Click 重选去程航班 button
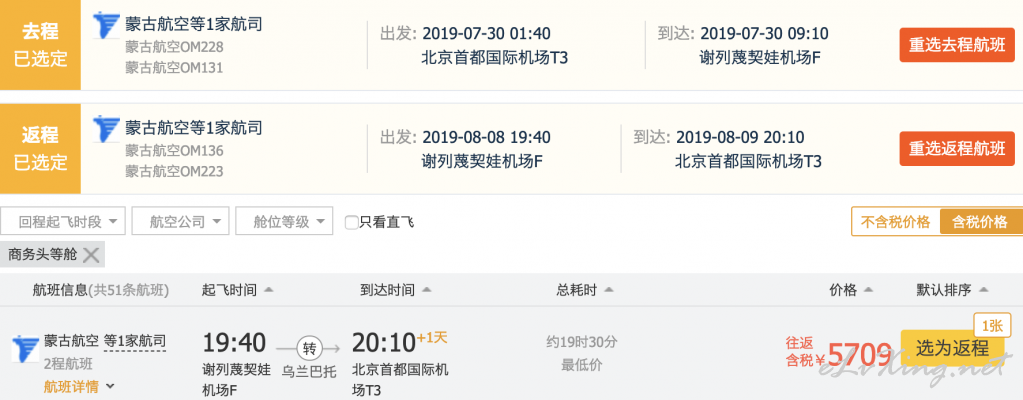This screenshot has width=1023, height=400. click(x=957, y=46)
